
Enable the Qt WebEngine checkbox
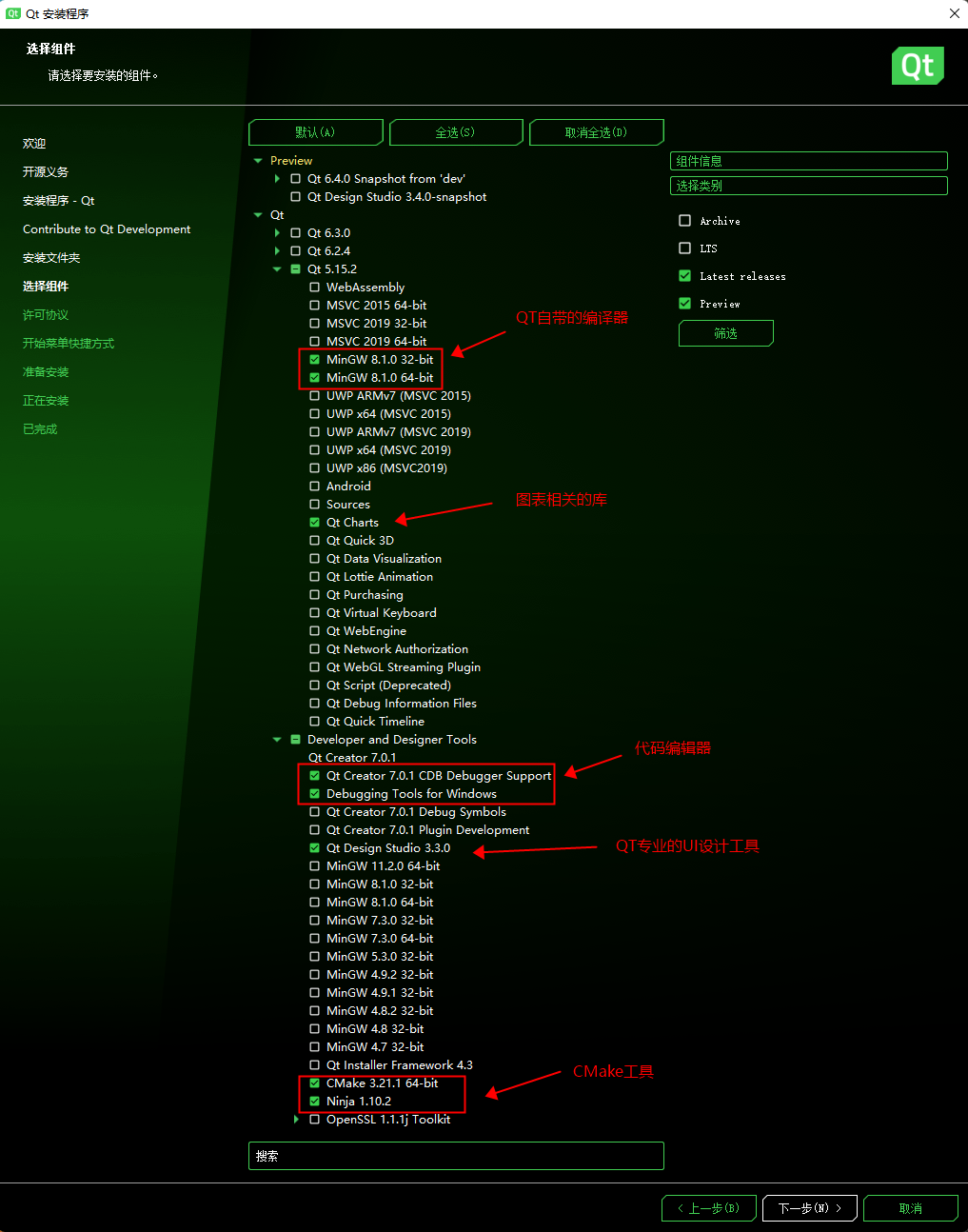click(x=314, y=631)
